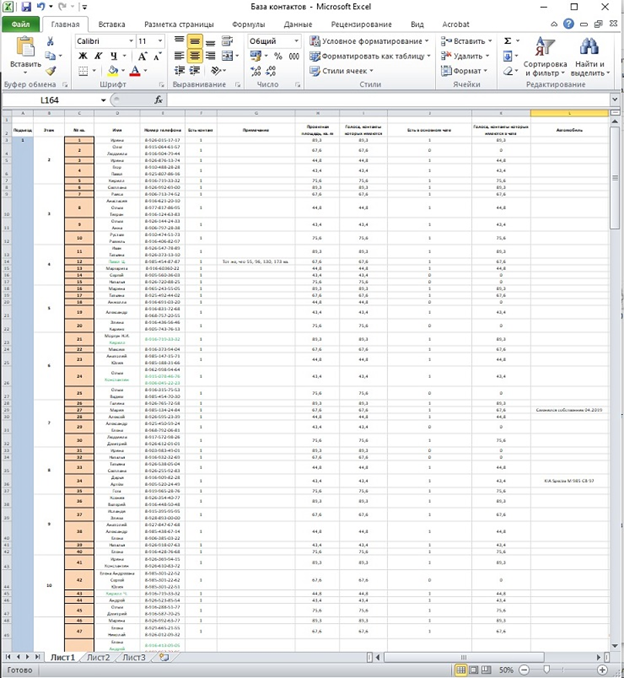Switch to the Формулы tab
The height and width of the screenshot is (678, 624).
tap(248, 24)
